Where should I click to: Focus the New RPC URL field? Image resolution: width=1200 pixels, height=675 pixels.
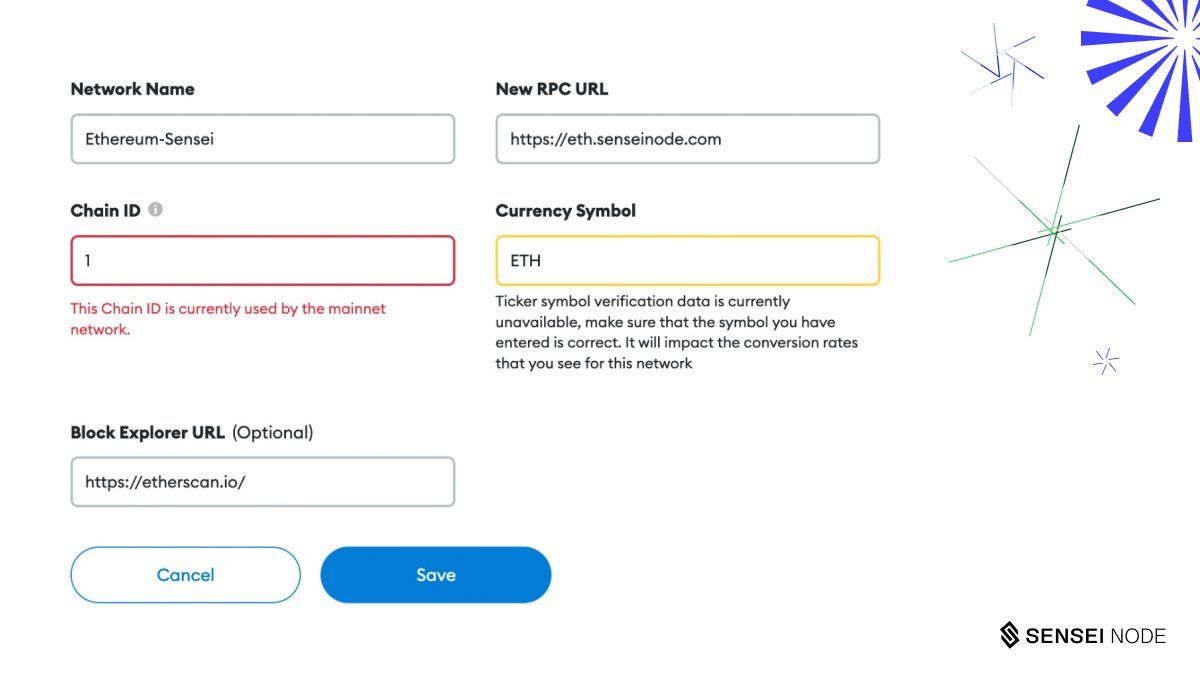[x=688, y=139]
